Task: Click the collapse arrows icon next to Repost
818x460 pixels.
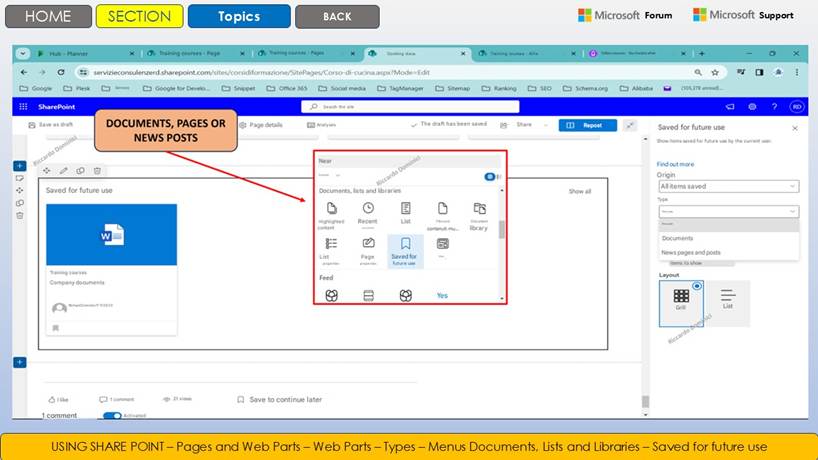Action: pyautogui.click(x=630, y=125)
